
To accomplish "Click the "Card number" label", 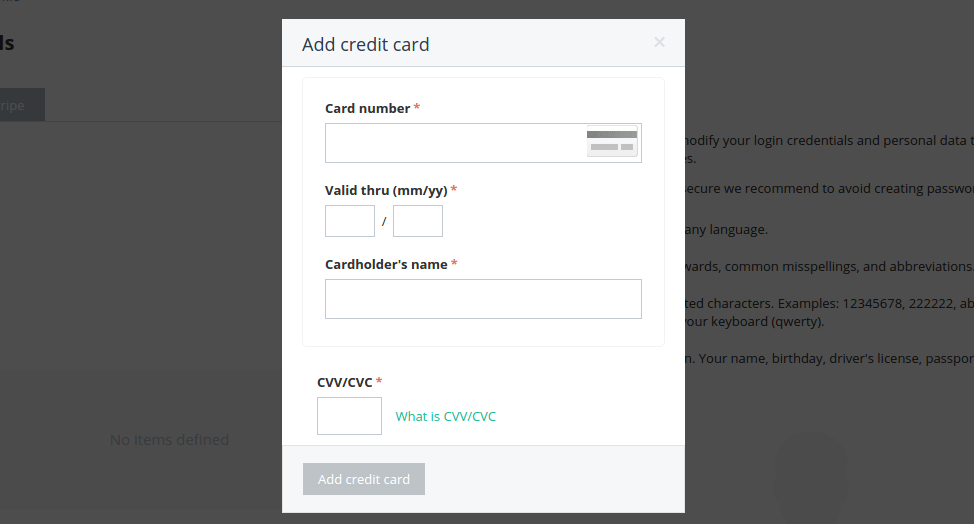I will (x=367, y=108).
